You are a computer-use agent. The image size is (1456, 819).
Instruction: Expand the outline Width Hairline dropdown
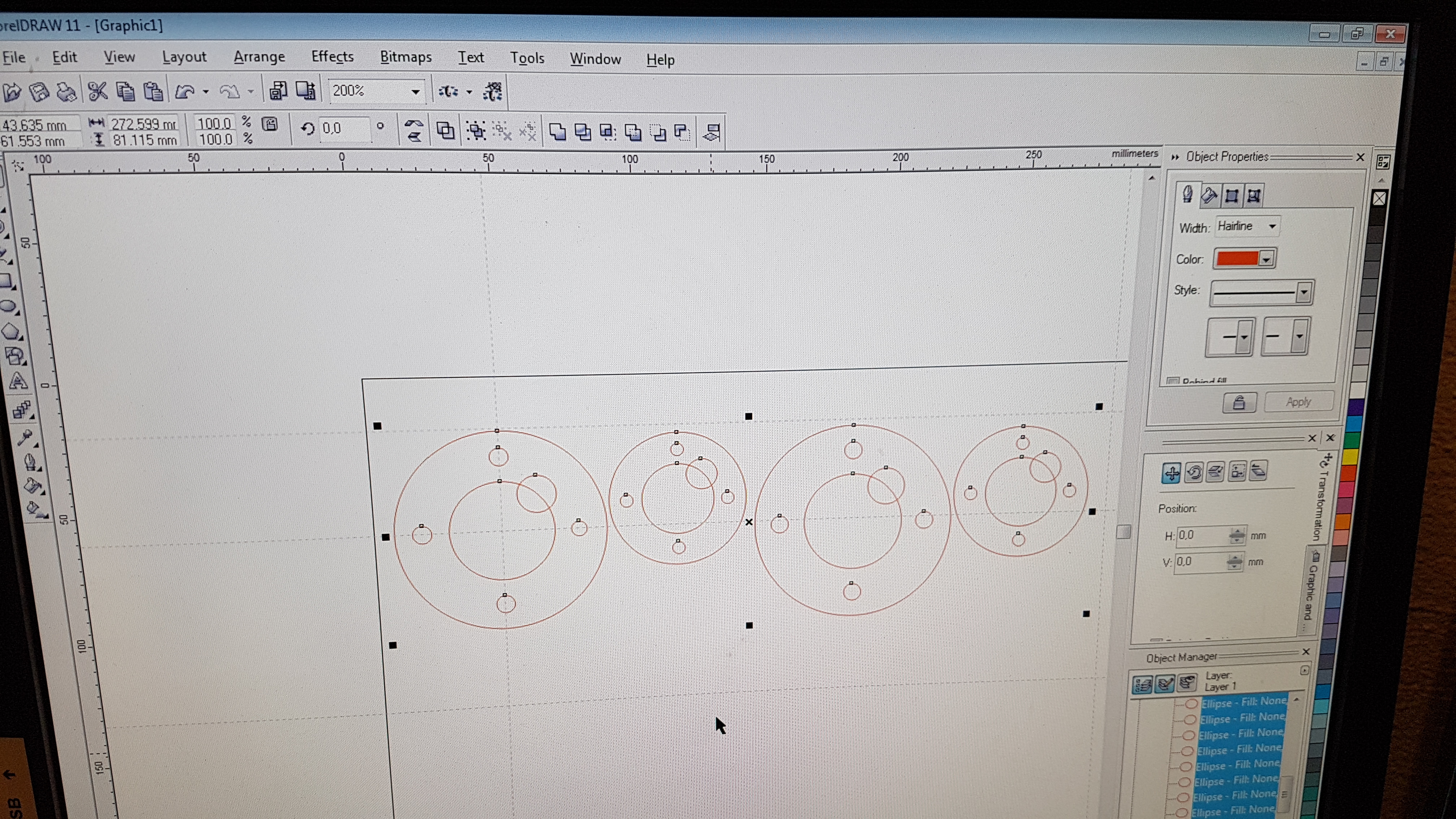tap(1272, 227)
